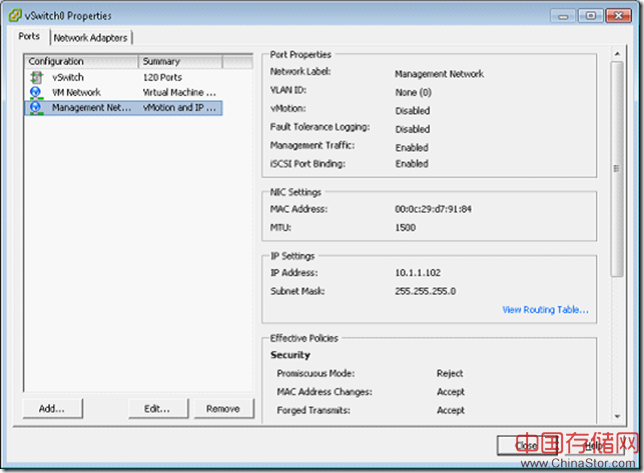Close the window with the red X
The height and width of the screenshot is (473, 644).
[619, 16]
